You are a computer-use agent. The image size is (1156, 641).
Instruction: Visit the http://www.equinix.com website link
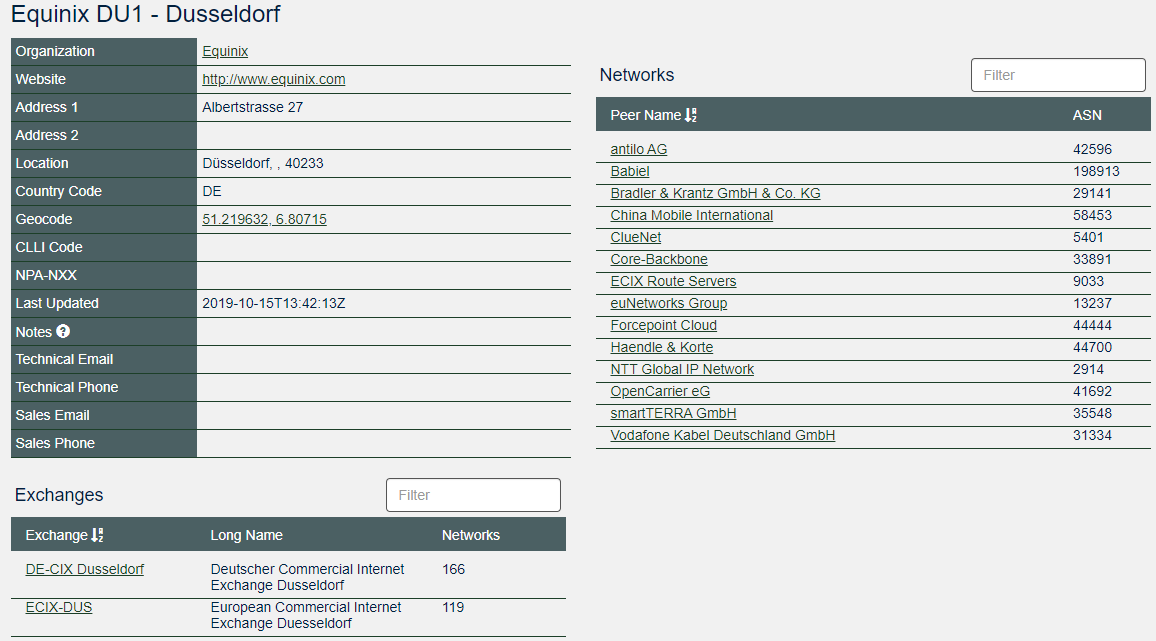[274, 79]
